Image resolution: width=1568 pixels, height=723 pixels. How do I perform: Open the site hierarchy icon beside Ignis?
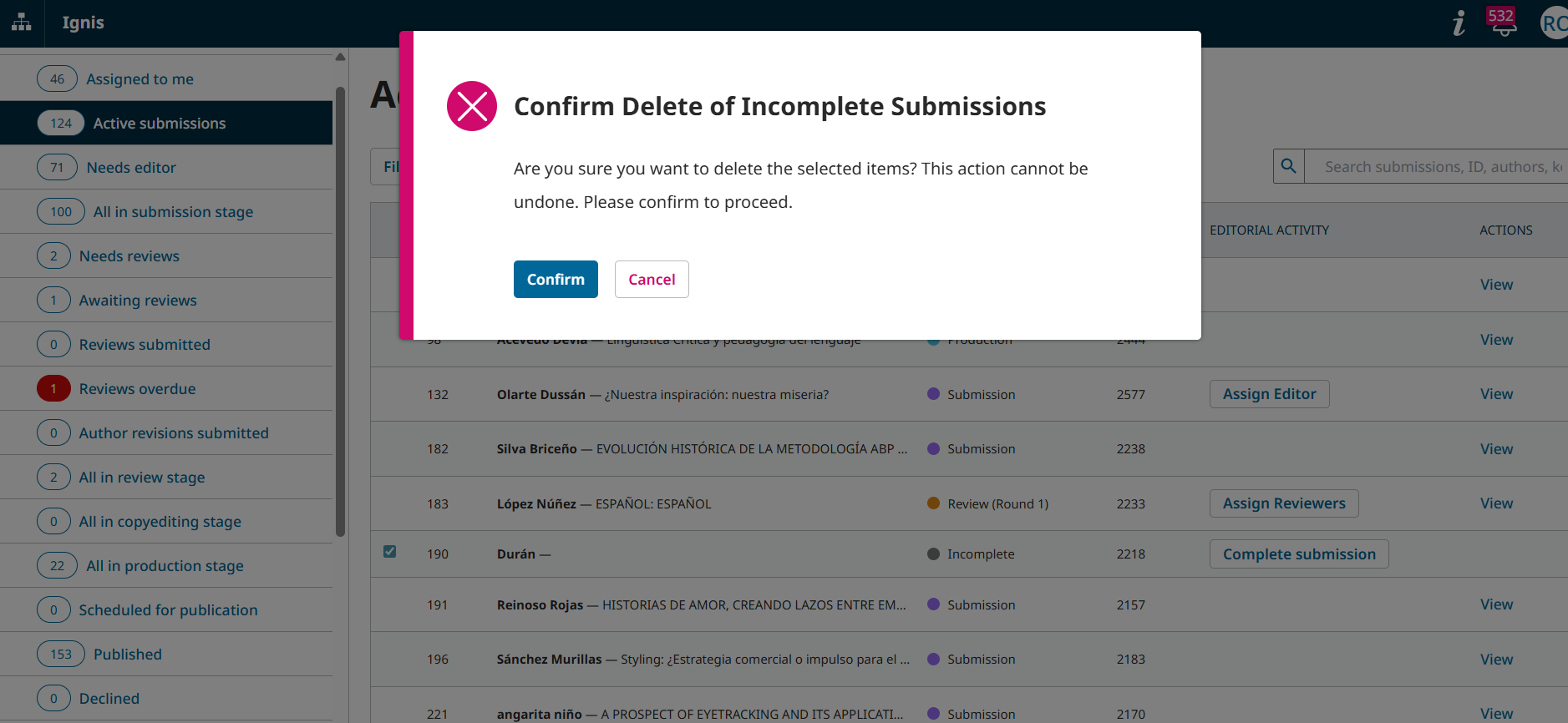[22, 23]
